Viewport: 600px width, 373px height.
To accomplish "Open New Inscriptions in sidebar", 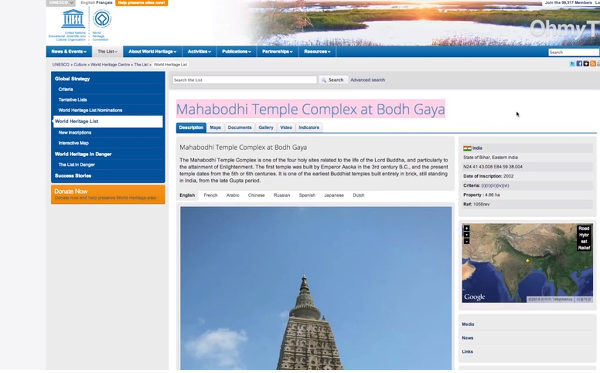I will click(x=75, y=132).
